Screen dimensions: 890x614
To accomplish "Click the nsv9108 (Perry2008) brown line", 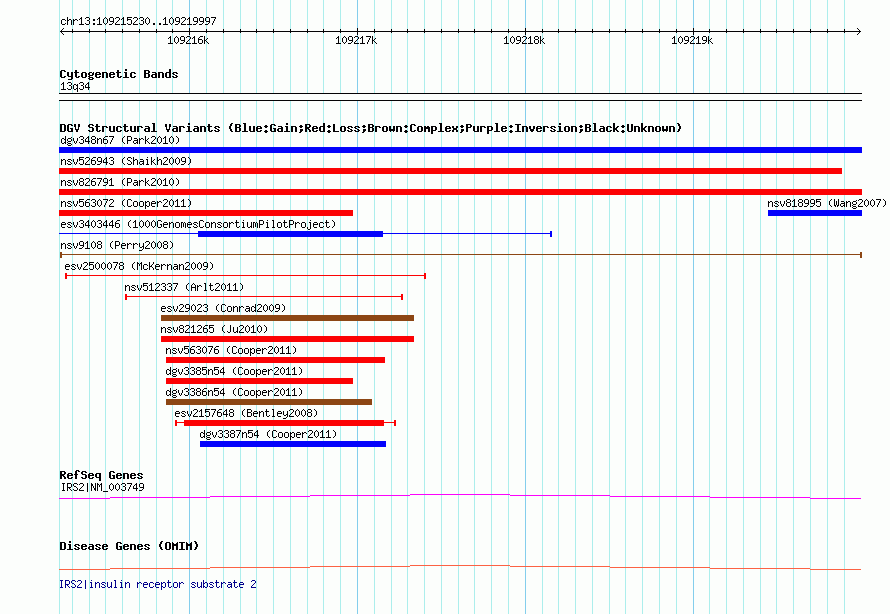I will (x=460, y=255).
